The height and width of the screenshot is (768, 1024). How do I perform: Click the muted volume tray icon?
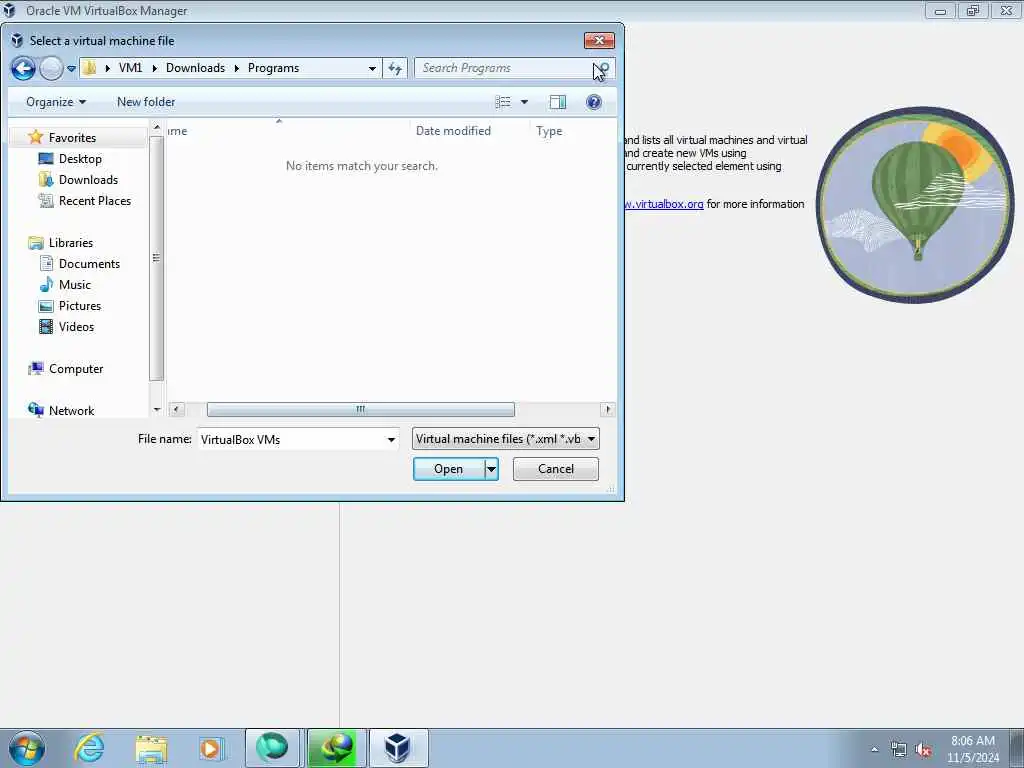pyautogui.click(x=923, y=749)
